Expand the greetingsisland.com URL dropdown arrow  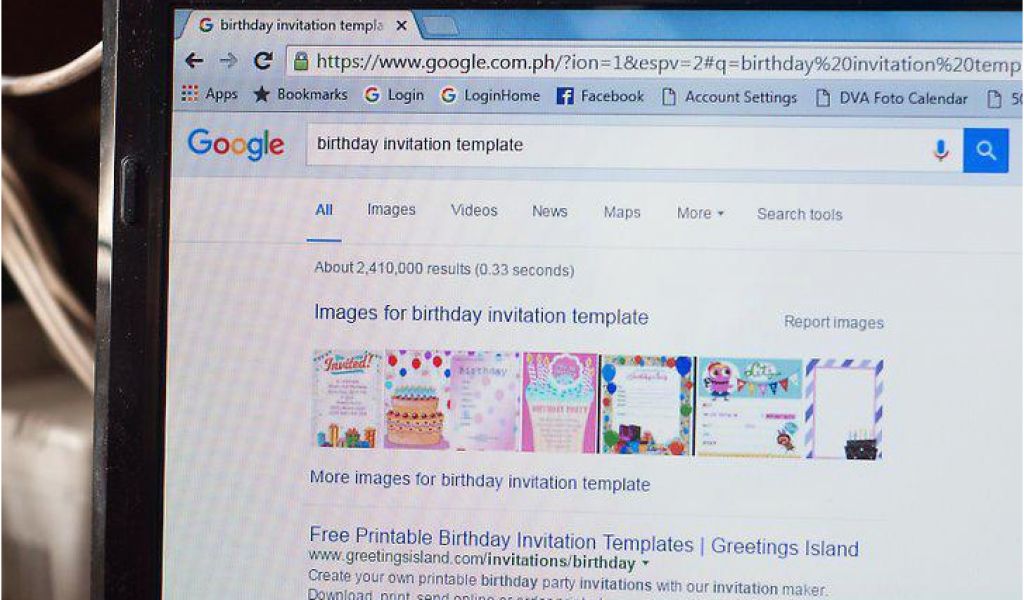[645, 562]
